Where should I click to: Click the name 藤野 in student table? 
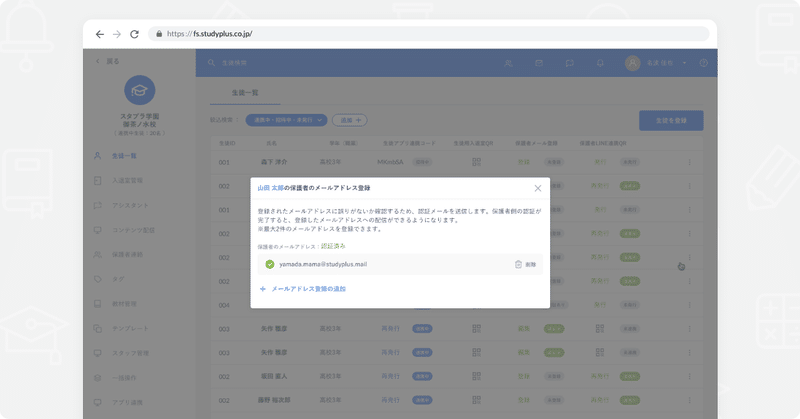(274, 400)
